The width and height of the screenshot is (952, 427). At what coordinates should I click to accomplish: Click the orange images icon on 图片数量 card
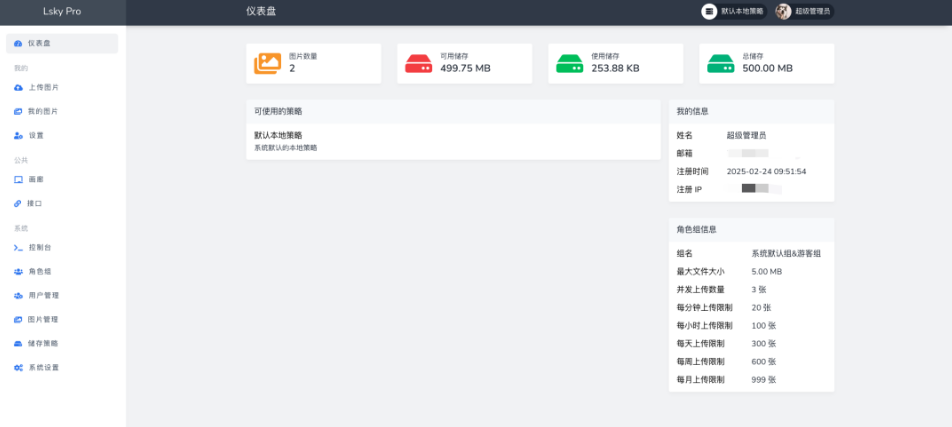click(268, 63)
